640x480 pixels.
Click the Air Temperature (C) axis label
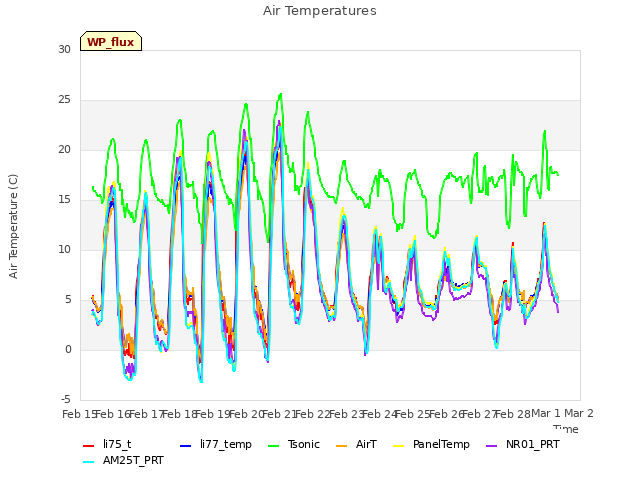pyautogui.click(x=13, y=227)
